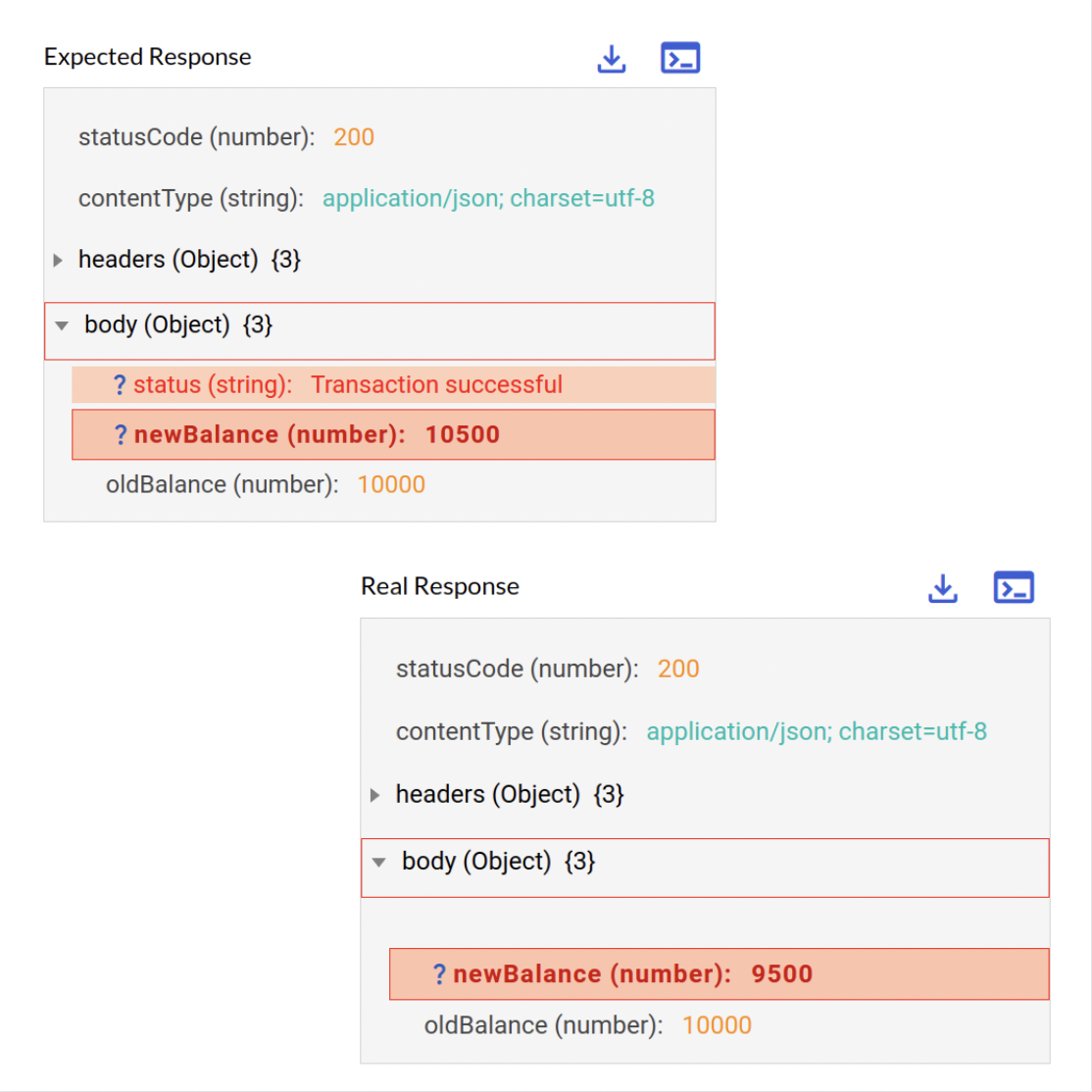Image resolution: width=1092 pixels, height=1092 pixels.
Task: Download the Real Response
Action: click(x=943, y=588)
